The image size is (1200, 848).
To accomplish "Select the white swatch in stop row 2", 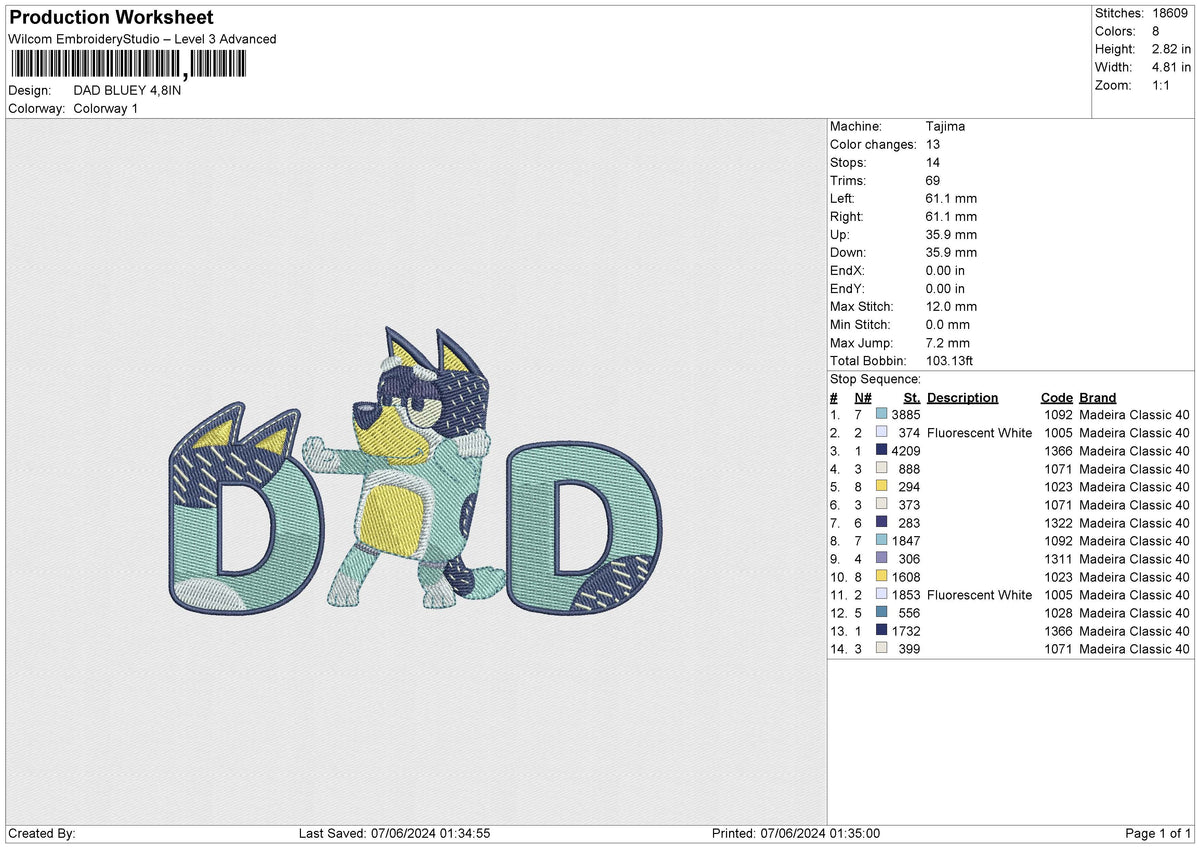I will [x=881, y=432].
